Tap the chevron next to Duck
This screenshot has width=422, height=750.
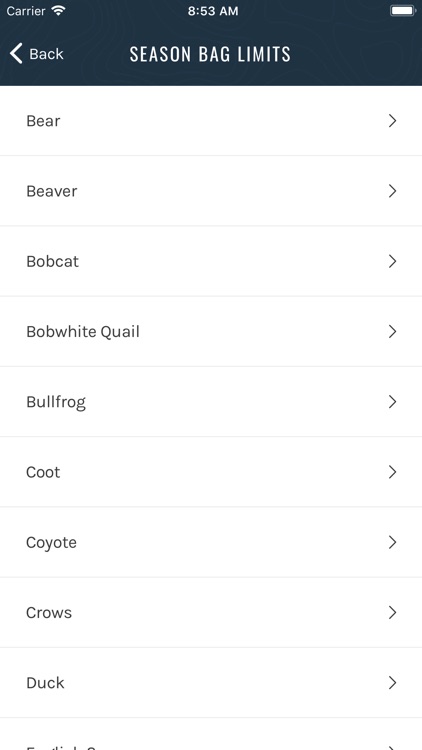tap(392, 683)
